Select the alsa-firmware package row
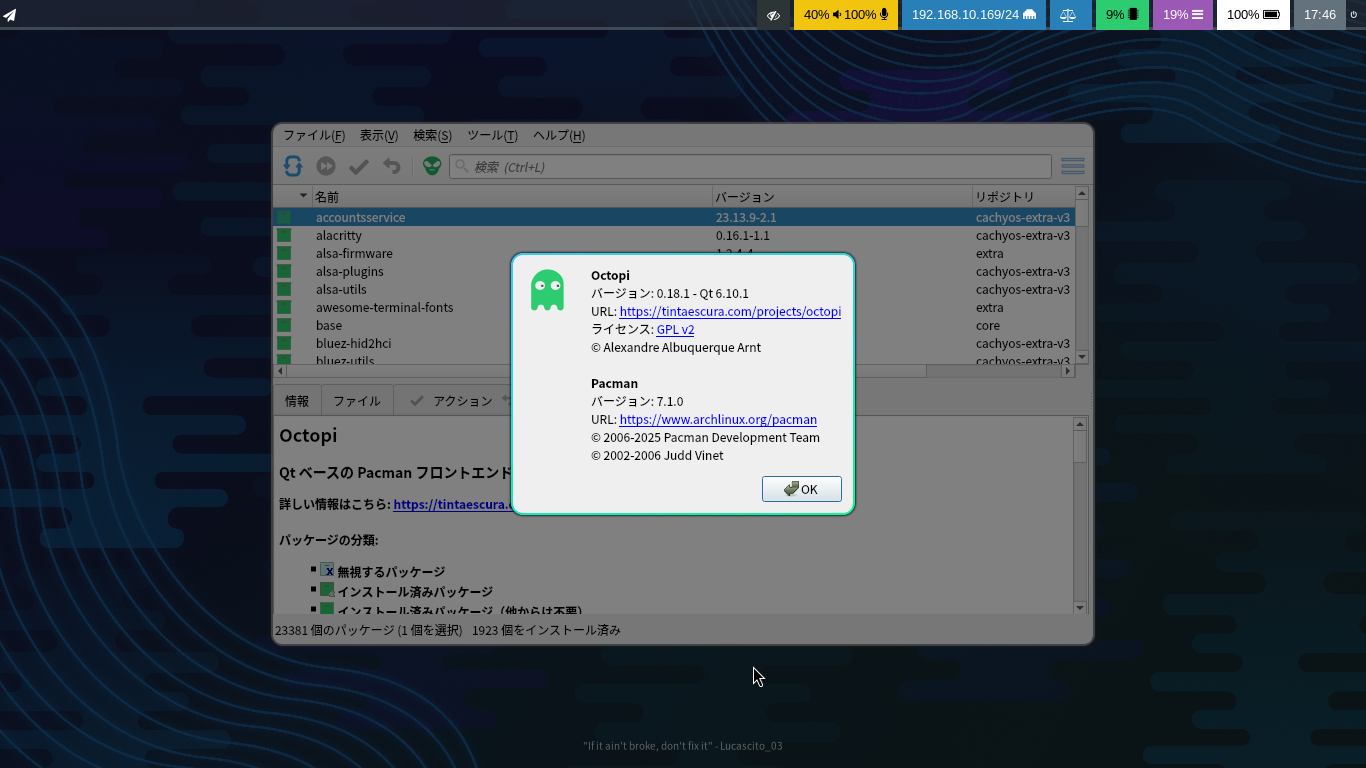Viewport: 1366px width, 768px height. pyautogui.click(x=674, y=253)
